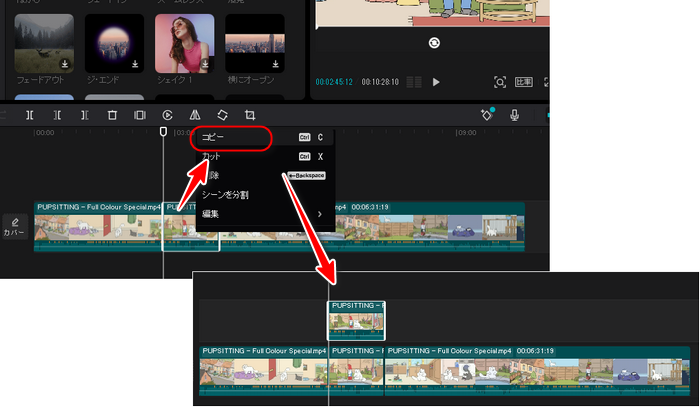700x407 pixels.
Task: Click the rotate icon in timeline toolbar
Action: click(222, 116)
